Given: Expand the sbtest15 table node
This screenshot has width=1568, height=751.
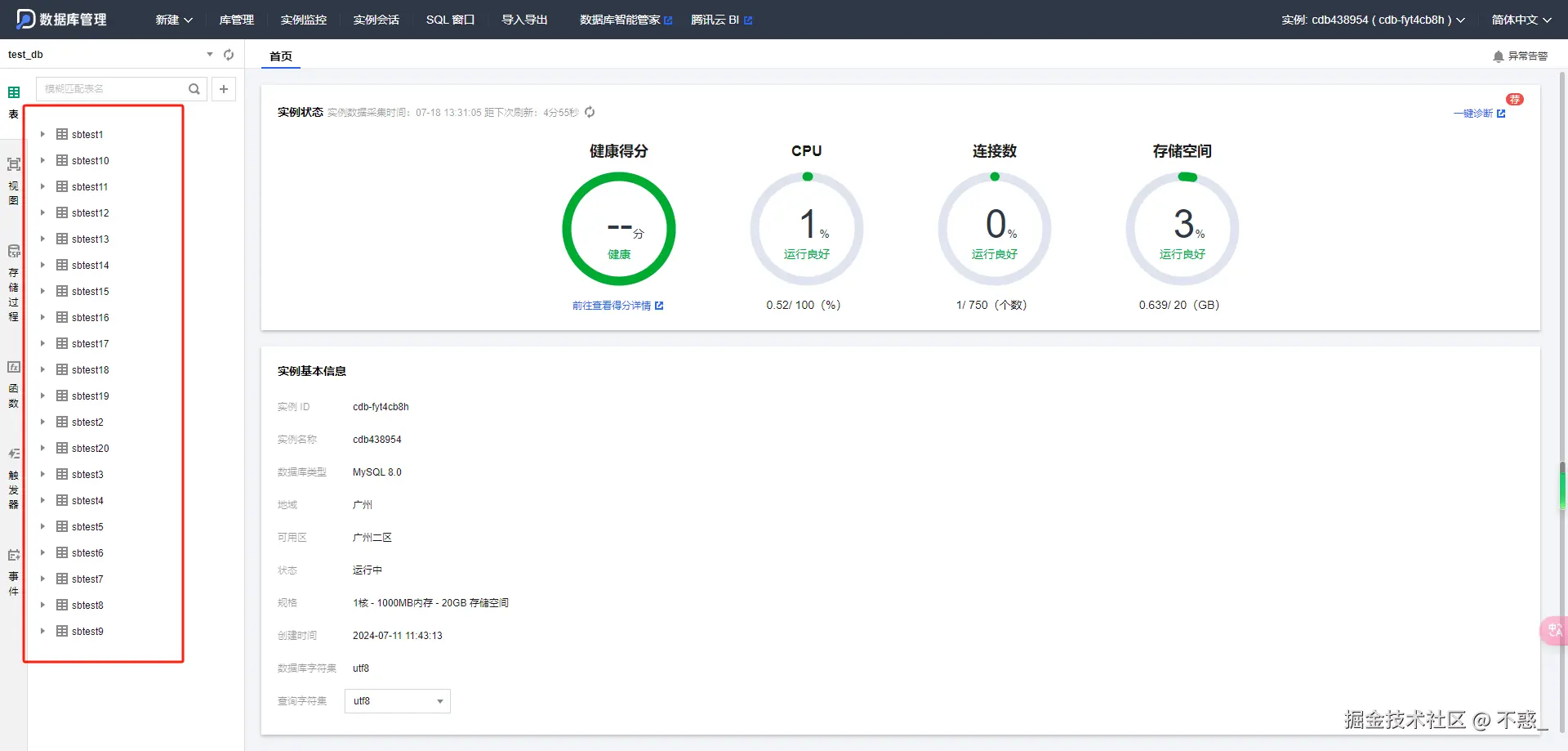Looking at the screenshot, I should [42, 291].
